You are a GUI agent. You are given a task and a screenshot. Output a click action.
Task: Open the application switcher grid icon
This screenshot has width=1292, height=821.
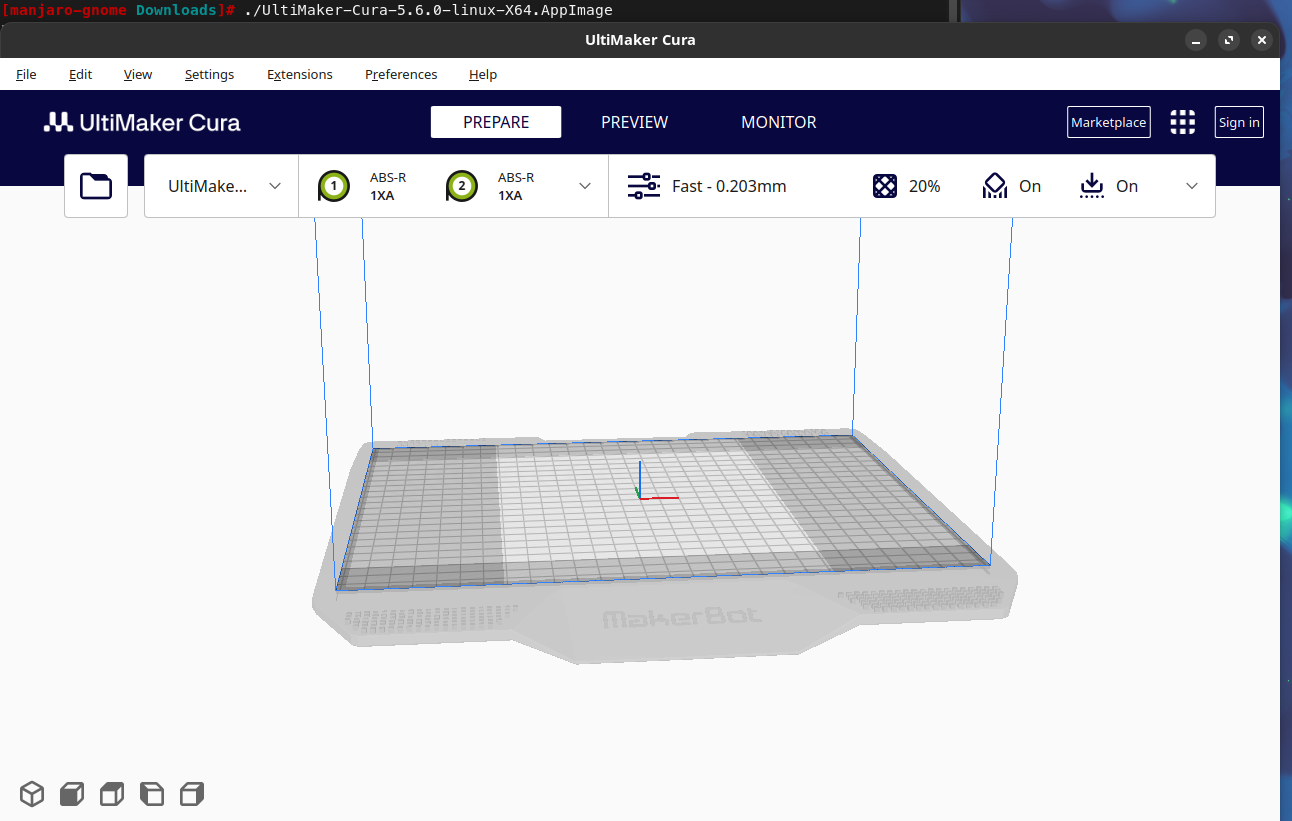coord(1183,122)
